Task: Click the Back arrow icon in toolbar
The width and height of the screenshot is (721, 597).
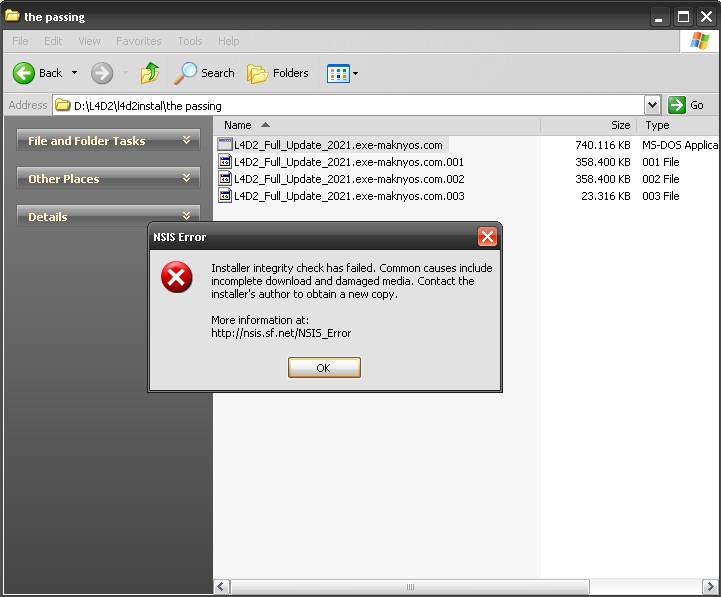Action: point(24,73)
